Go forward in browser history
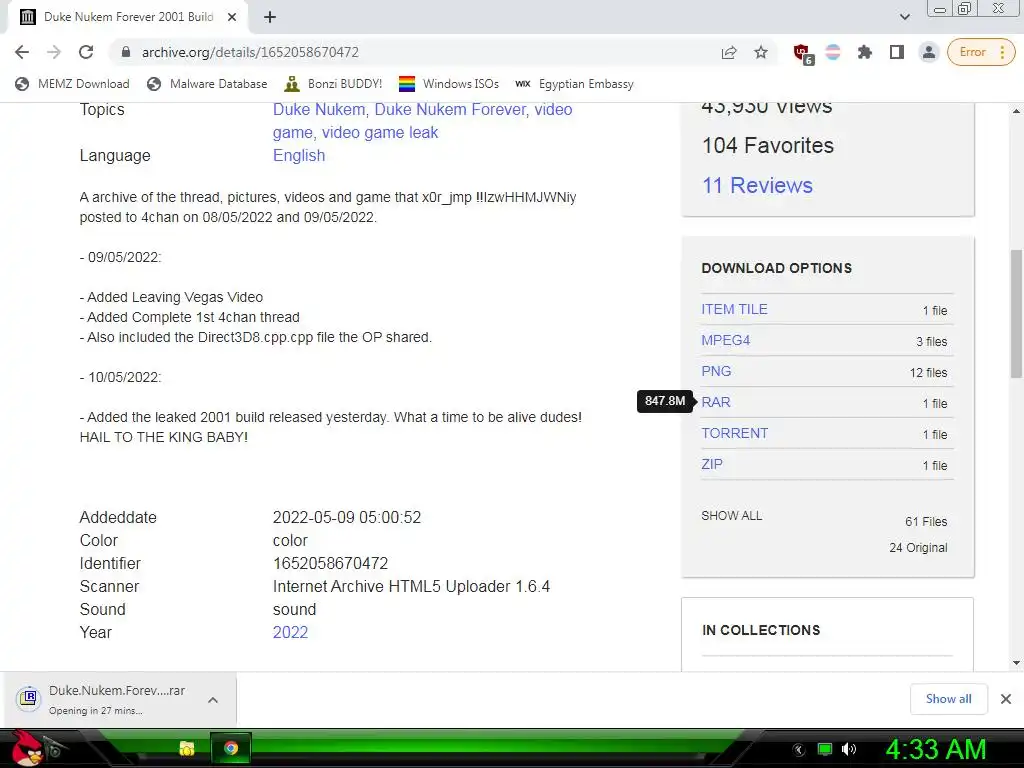 pyautogui.click(x=54, y=52)
